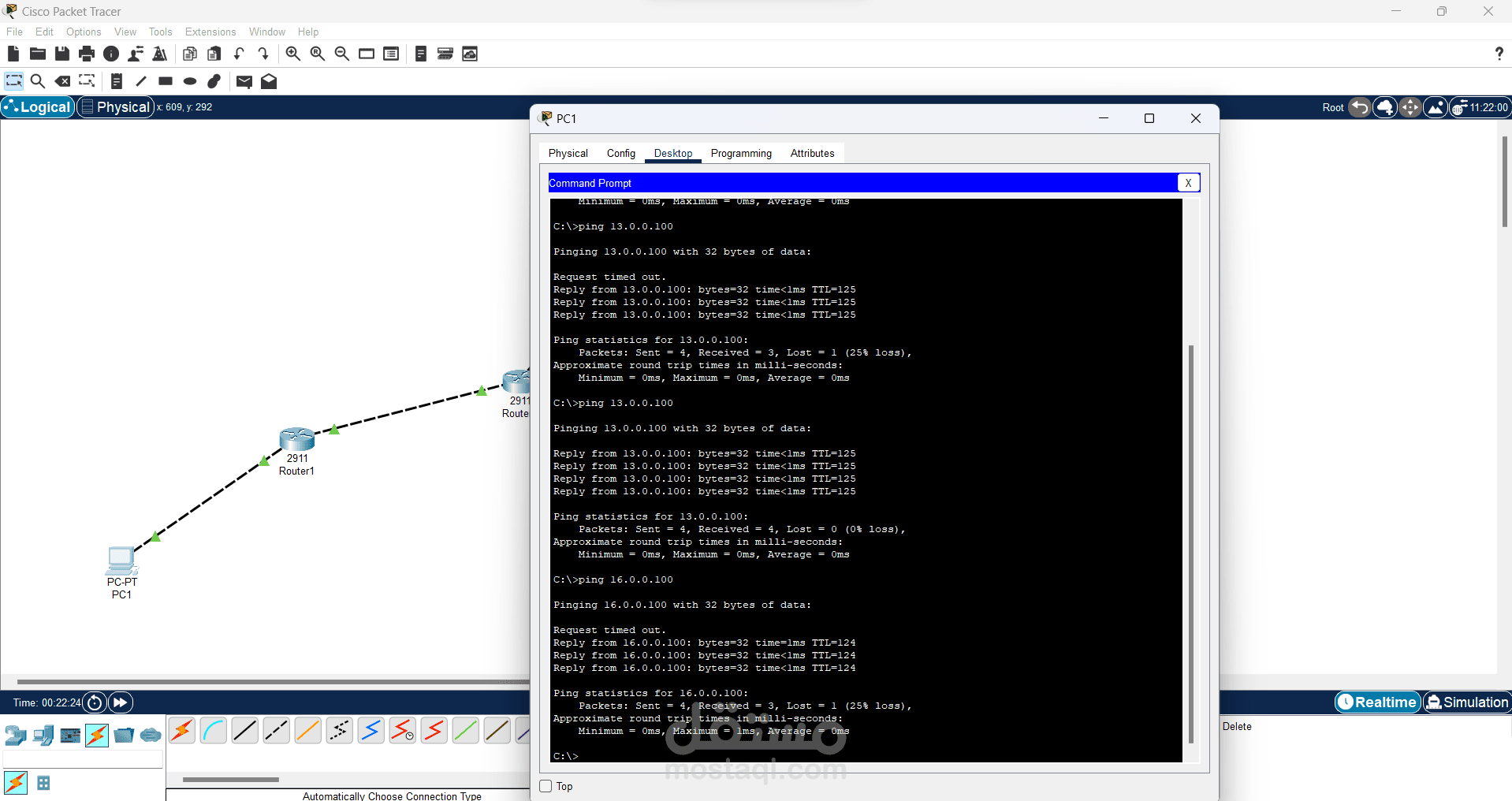Toggle to the Physical workspace view
This screenshot has width=1512, height=801.
(x=115, y=106)
